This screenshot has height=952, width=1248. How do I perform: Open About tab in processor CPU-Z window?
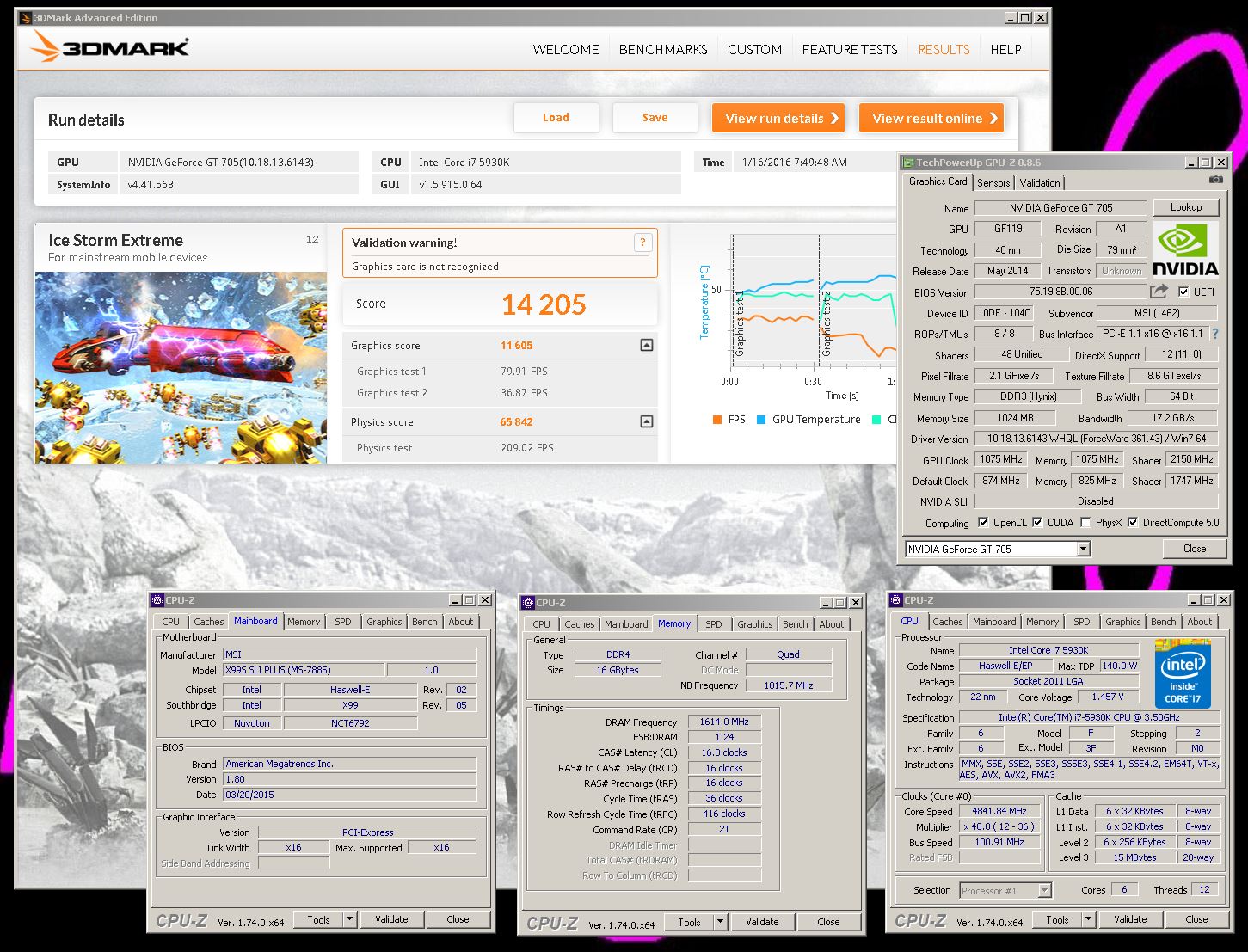pyautogui.click(x=1199, y=622)
